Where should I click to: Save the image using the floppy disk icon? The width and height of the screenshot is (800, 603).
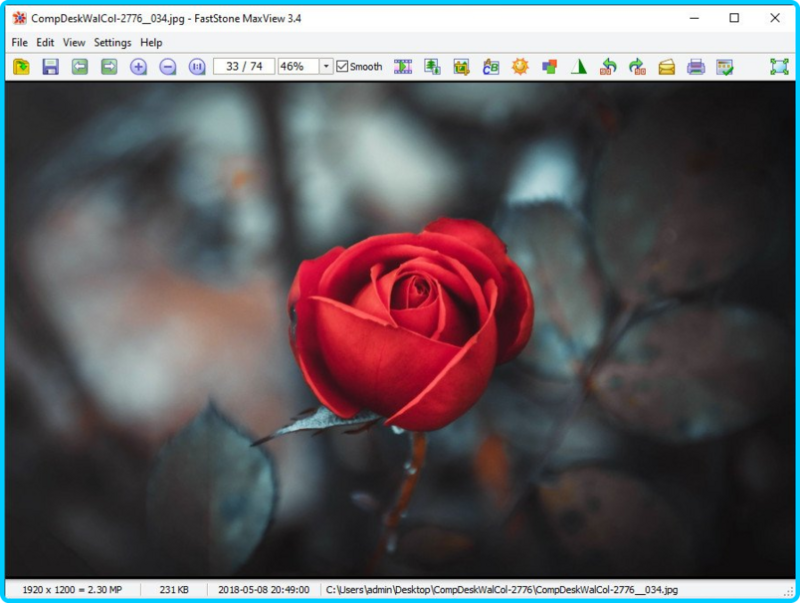(x=51, y=67)
